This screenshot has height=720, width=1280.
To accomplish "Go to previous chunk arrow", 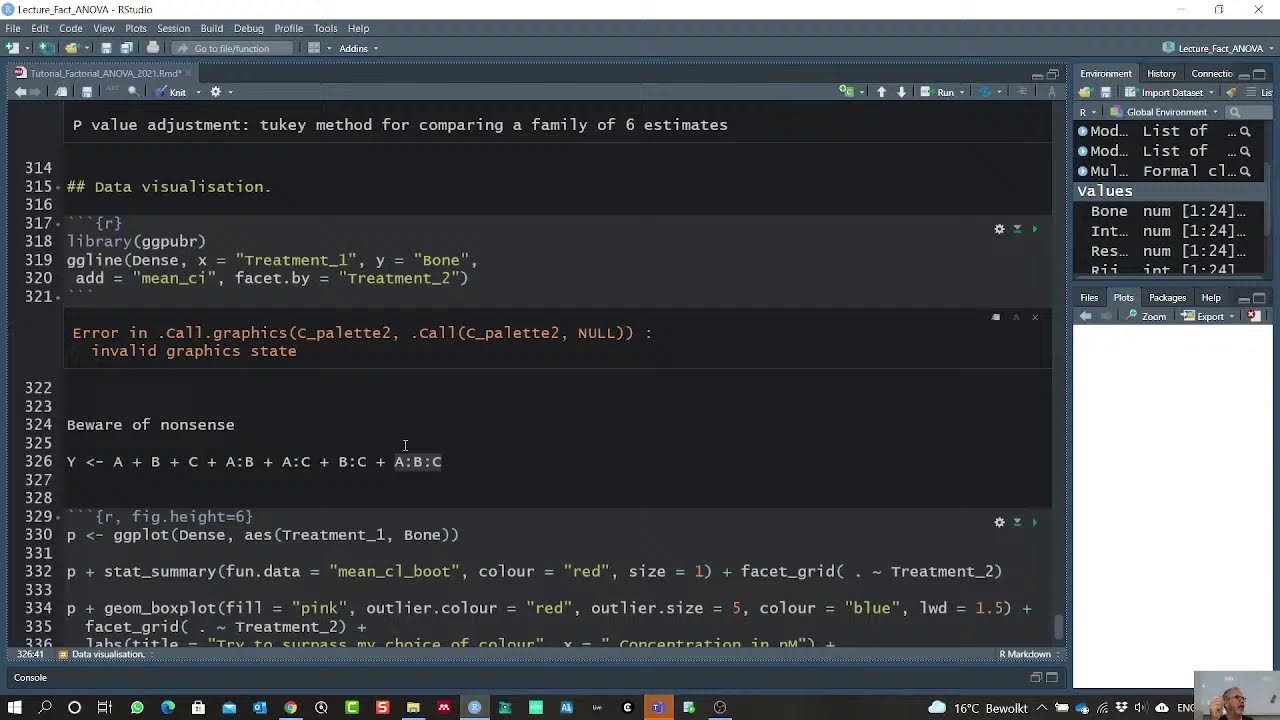I will 881,92.
